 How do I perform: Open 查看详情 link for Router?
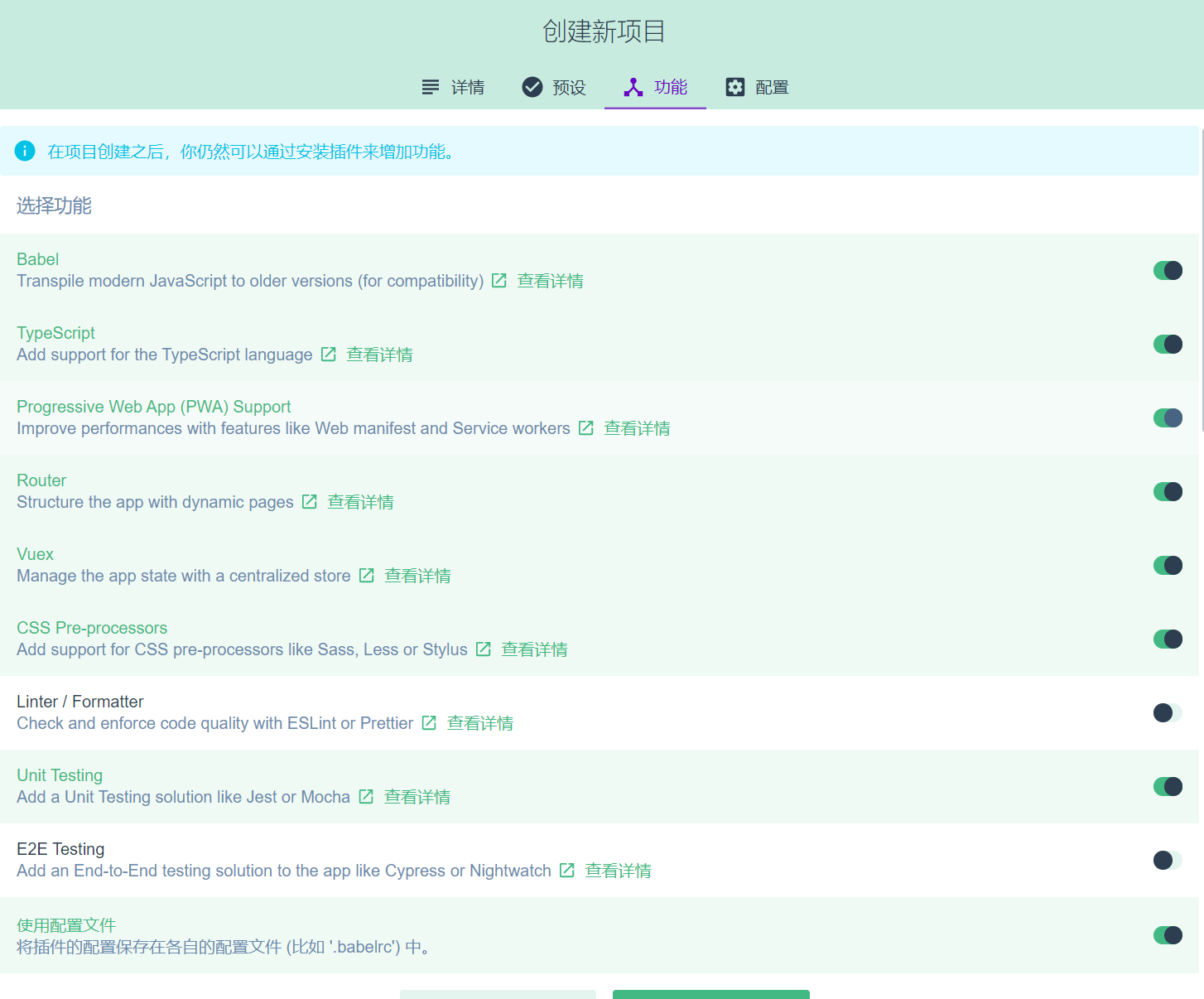[360, 501]
